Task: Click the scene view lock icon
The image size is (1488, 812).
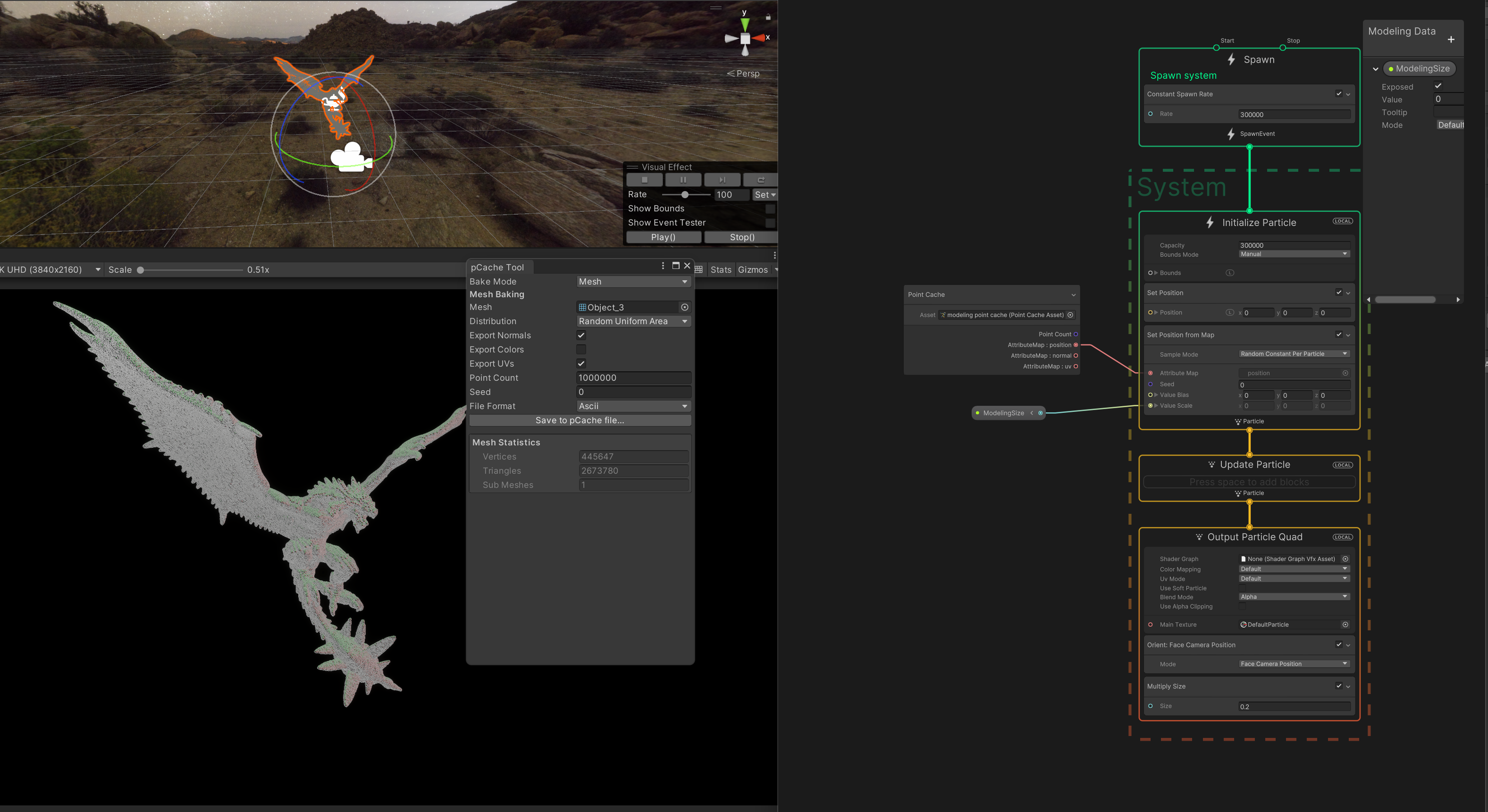Action: [768, 17]
